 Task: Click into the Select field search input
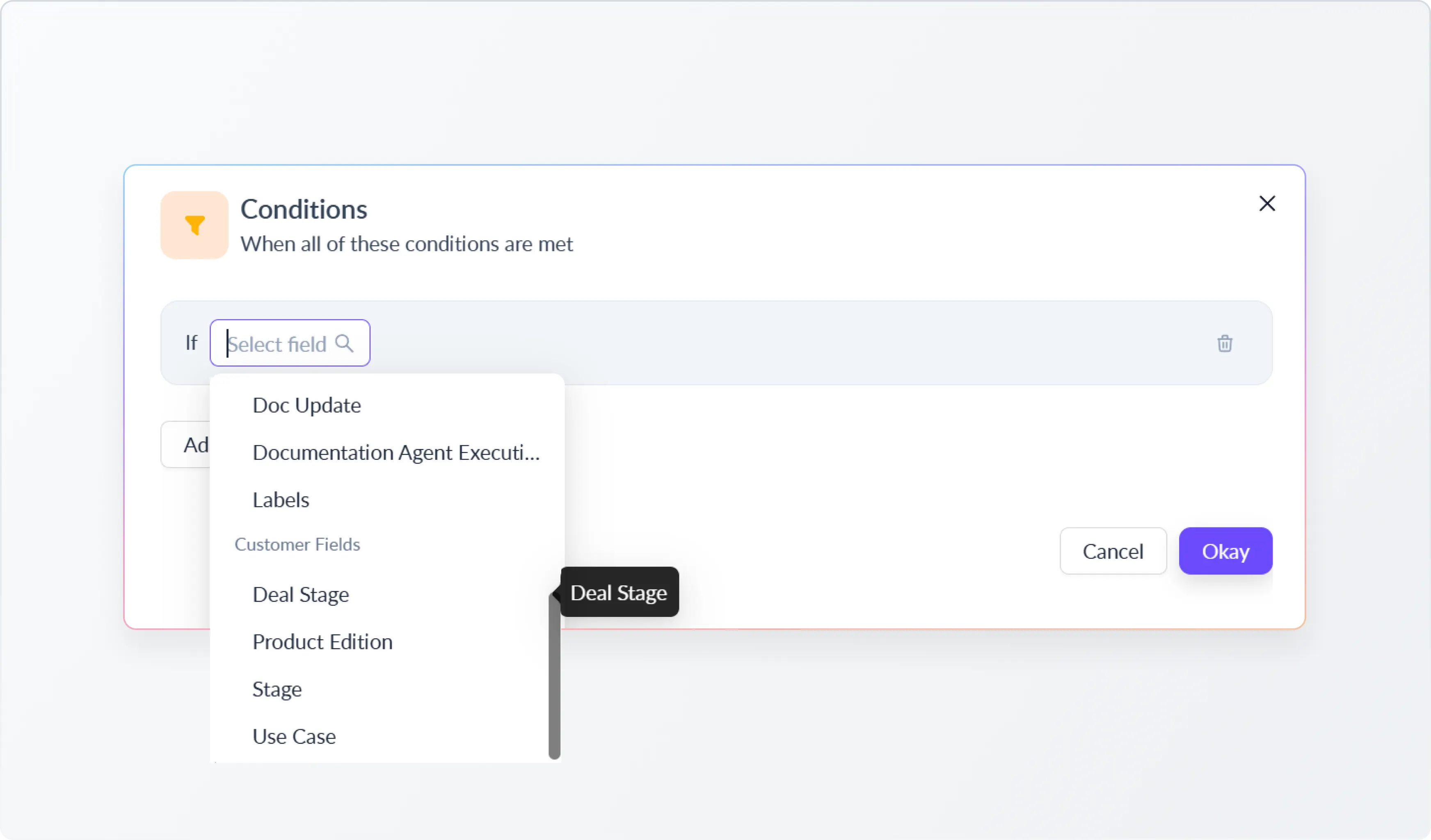coord(278,343)
